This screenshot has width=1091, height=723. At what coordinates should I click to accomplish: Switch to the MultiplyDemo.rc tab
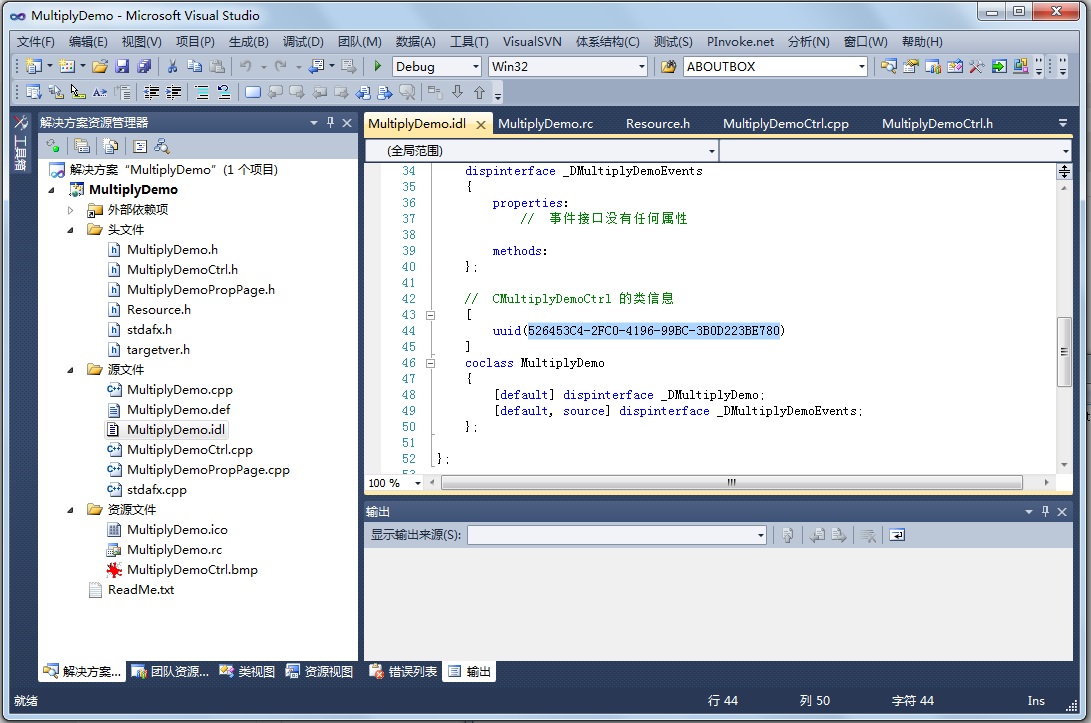click(546, 124)
